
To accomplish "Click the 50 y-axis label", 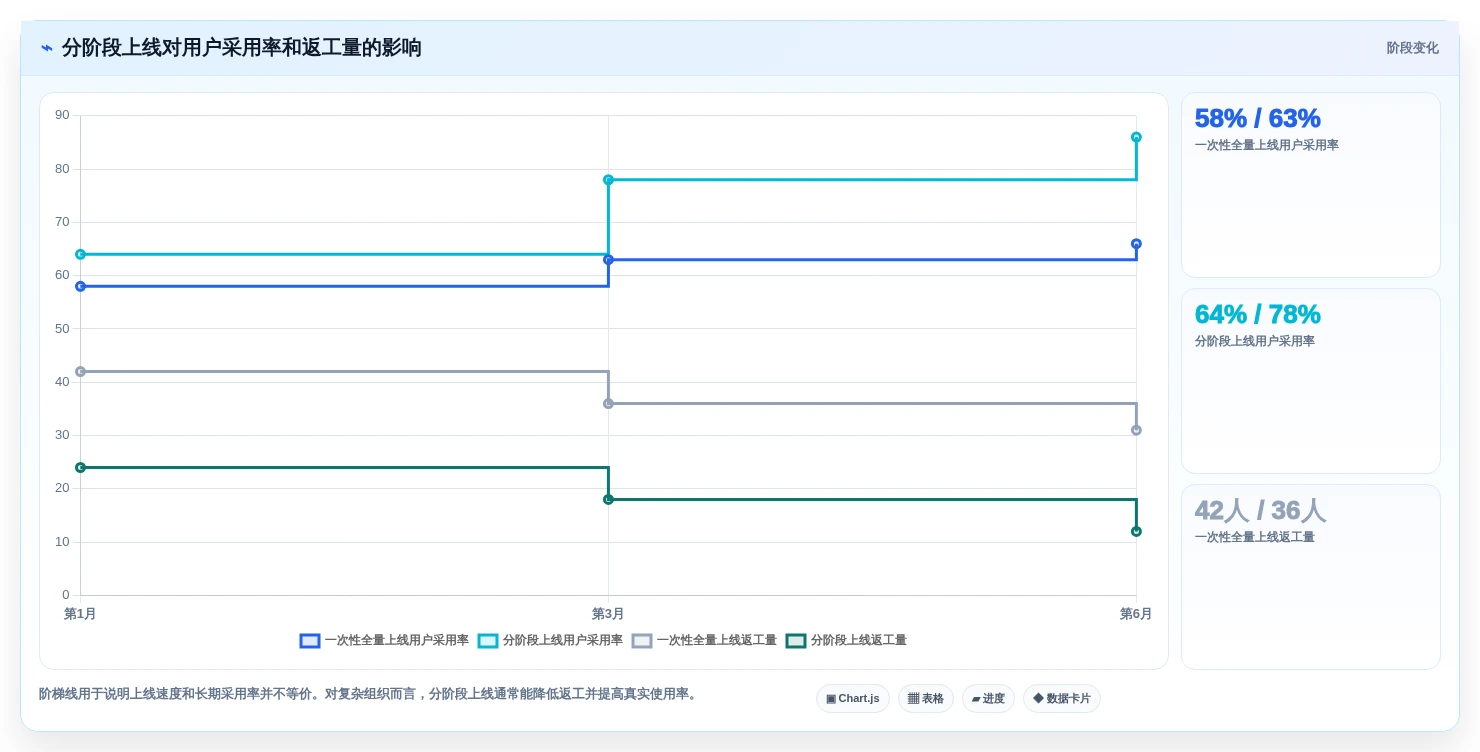I will [x=63, y=328].
